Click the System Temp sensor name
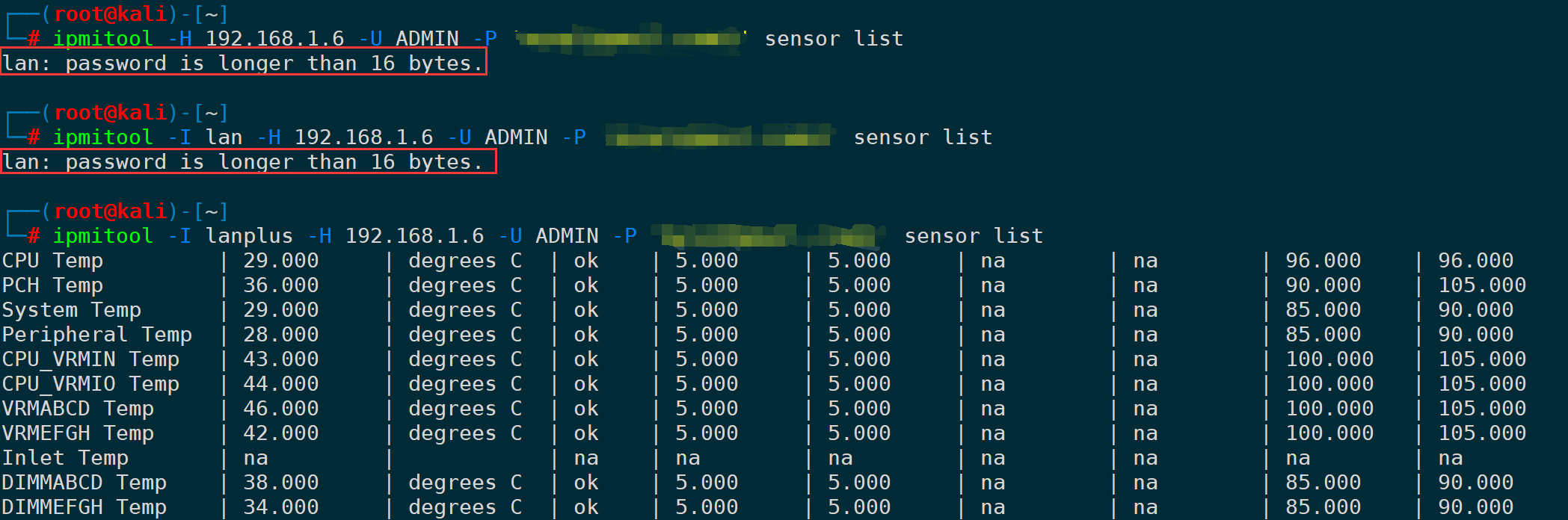The height and width of the screenshot is (520, 1568). point(71,310)
